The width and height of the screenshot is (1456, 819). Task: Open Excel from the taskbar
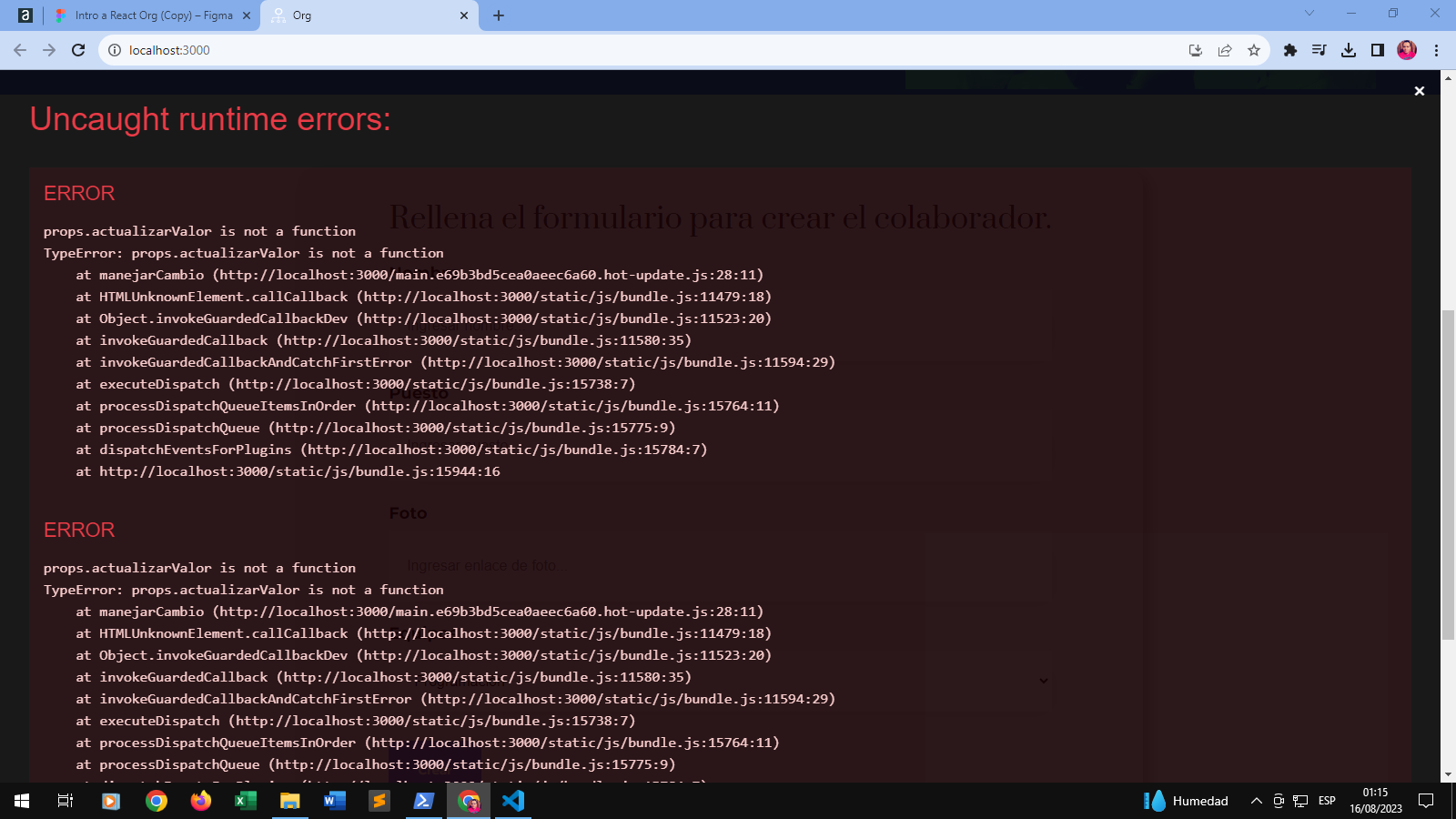coord(246,801)
